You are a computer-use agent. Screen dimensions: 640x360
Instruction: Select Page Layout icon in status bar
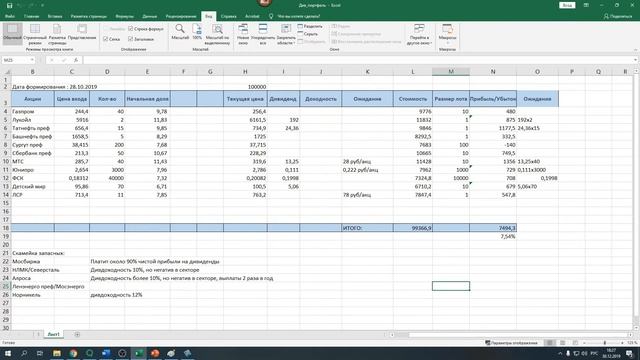tap(562, 343)
